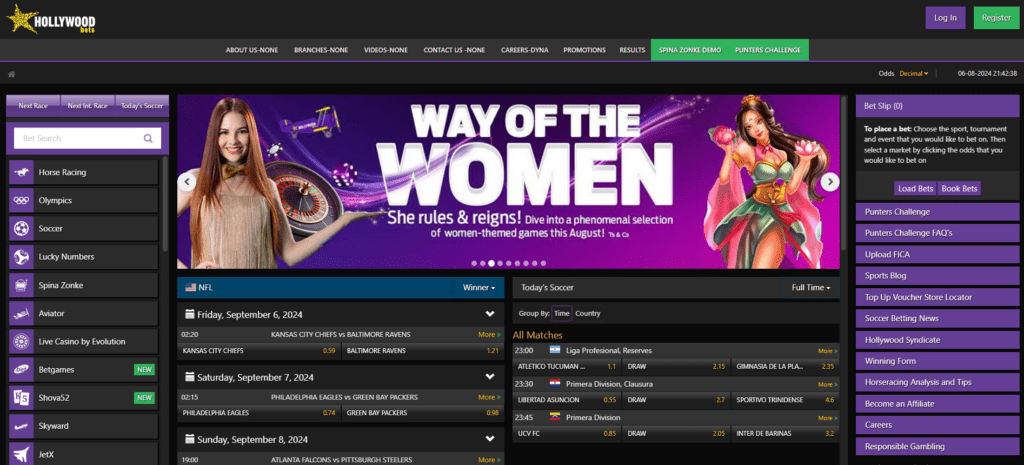This screenshot has width=1024, height=465.
Task: Click Paraguay flag for Primera Division, Clausura
Action: 555,383
